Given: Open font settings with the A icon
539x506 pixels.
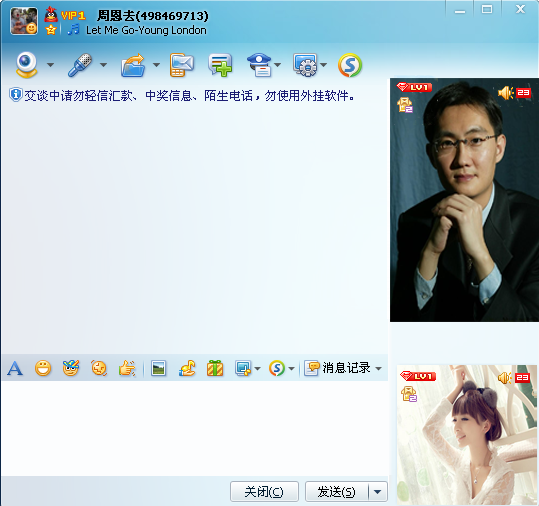Looking at the screenshot, I should [15, 368].
